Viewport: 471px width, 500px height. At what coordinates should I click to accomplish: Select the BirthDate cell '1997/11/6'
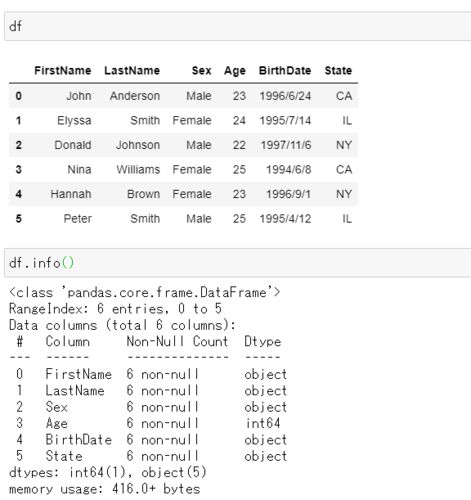point(286,145)
